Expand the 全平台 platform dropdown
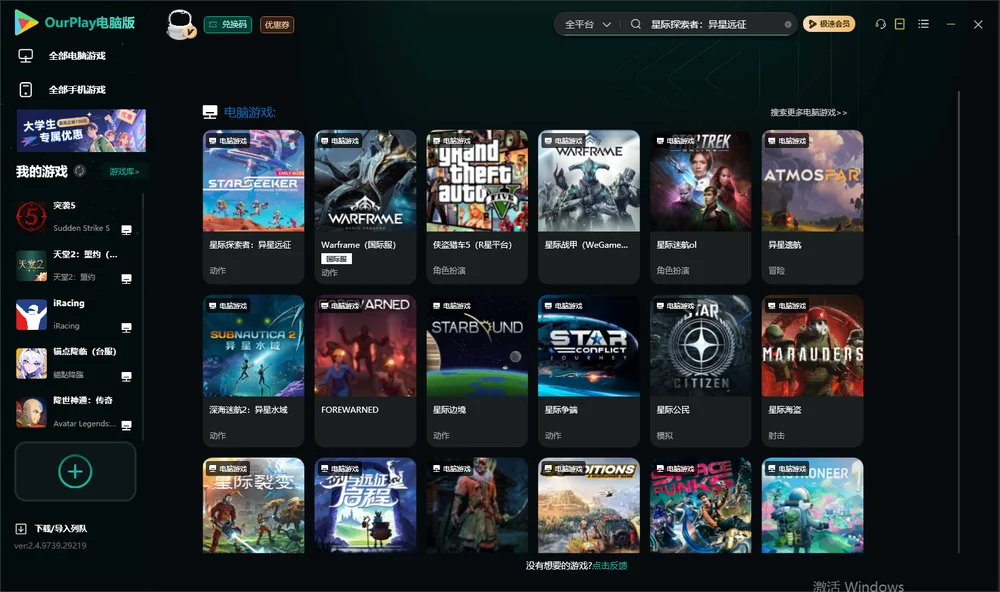1000x592 pixels. pos(587,24)
